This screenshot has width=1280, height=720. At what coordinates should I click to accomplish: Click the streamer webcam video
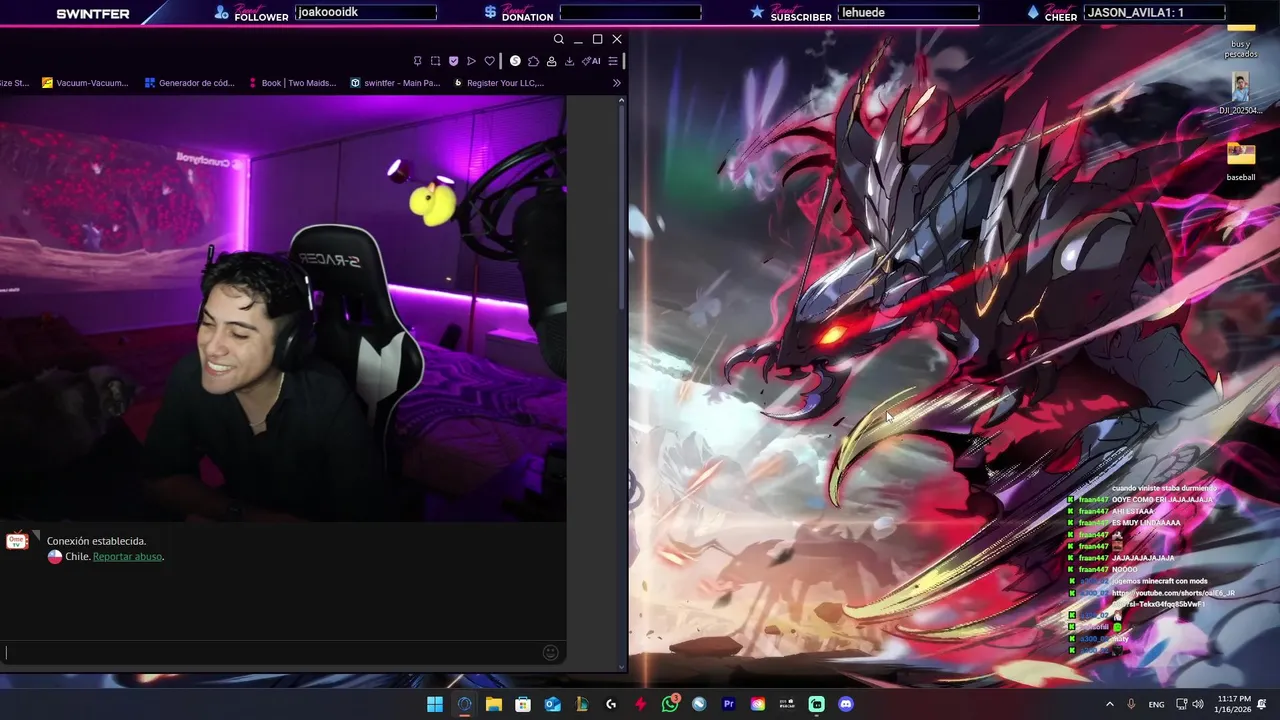pos(283,308)
